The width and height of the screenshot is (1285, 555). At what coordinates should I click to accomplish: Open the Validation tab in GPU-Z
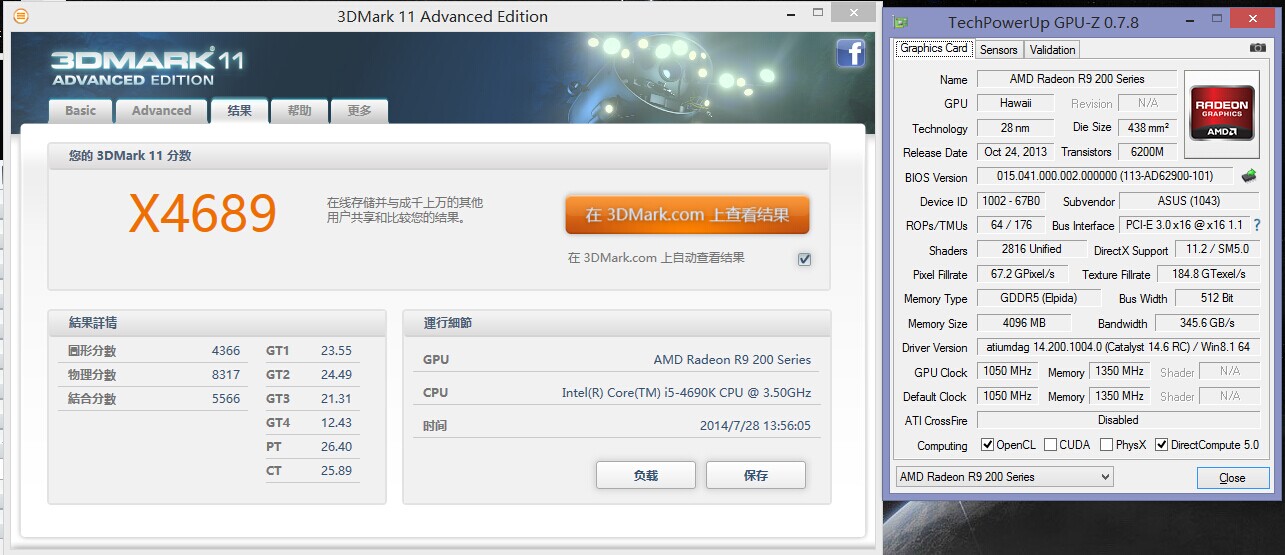pos(1052,49)
